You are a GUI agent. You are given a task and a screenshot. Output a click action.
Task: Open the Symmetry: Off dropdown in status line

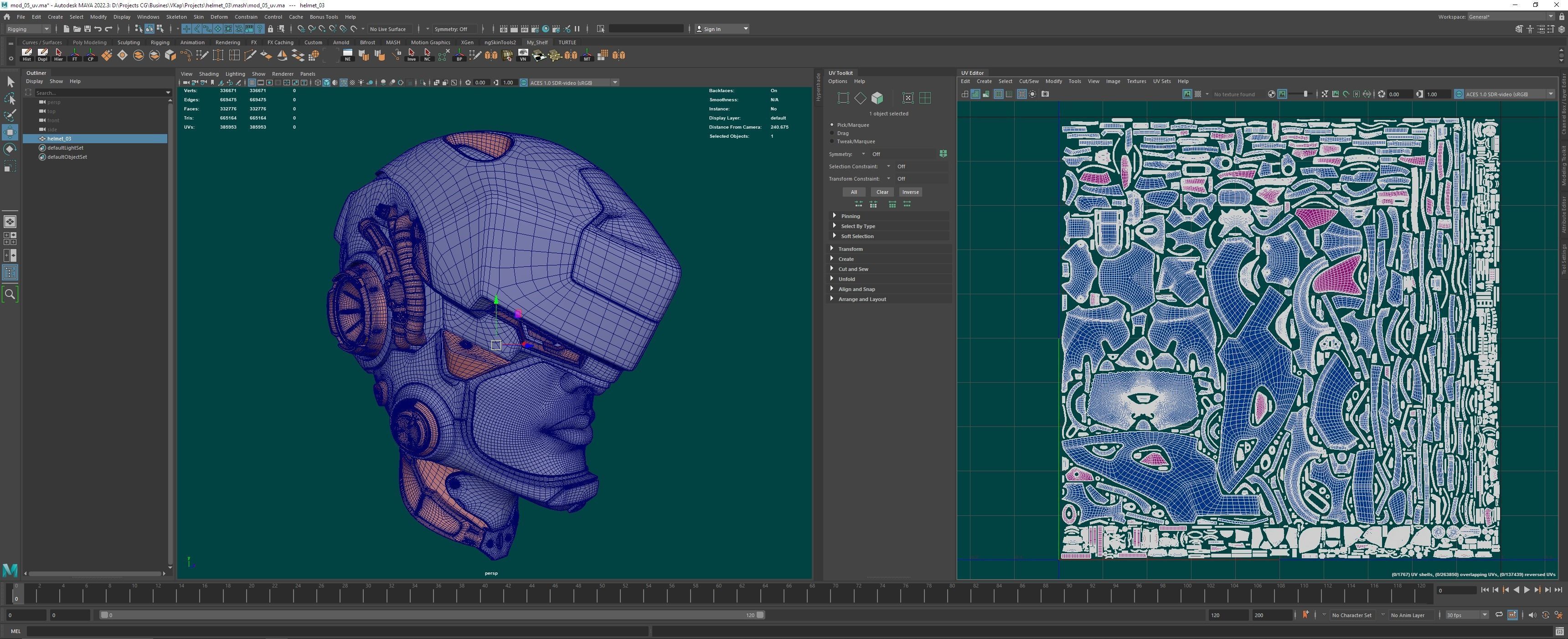[x=454, y=29]
